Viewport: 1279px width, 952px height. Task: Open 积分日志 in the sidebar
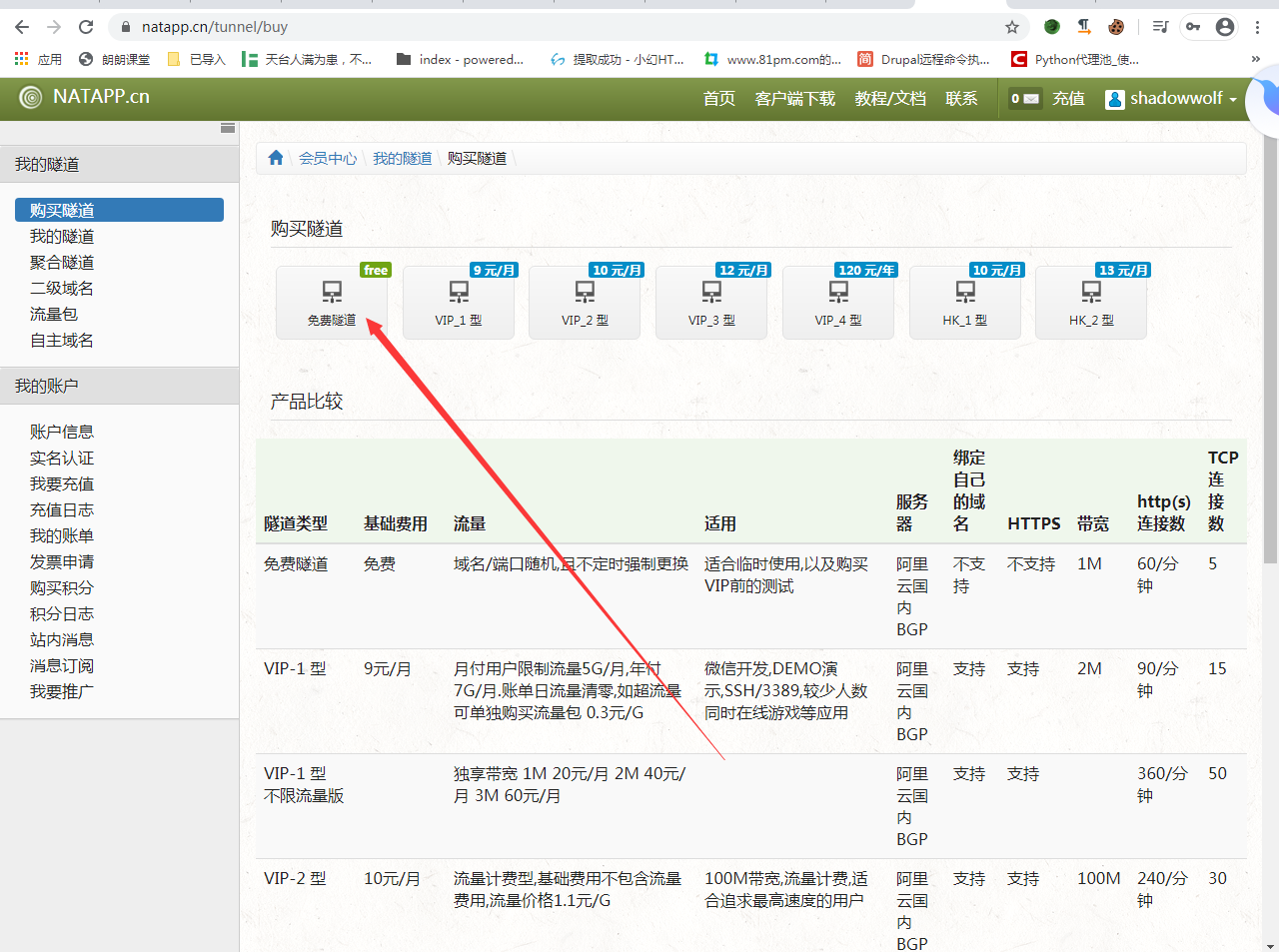coord(62,613)
